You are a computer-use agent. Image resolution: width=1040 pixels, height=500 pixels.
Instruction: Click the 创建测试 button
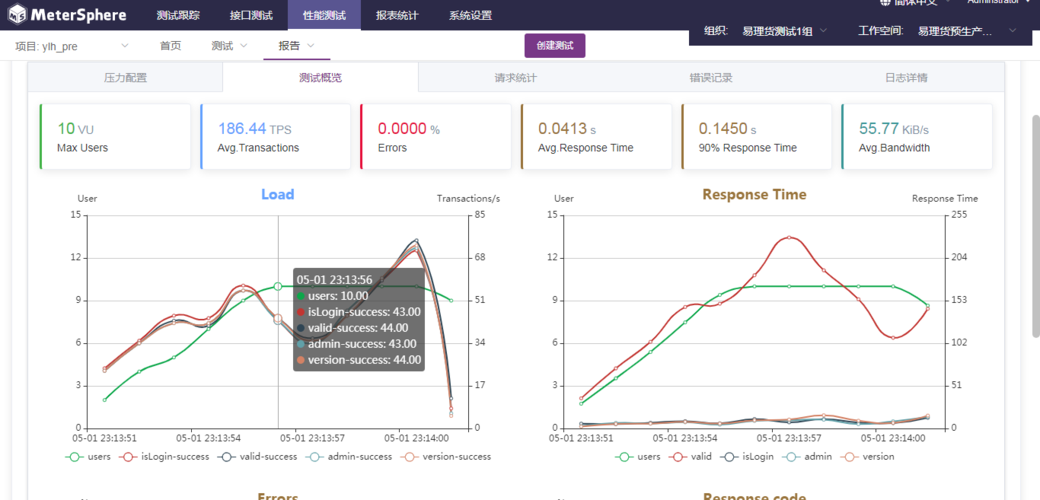click(555, 46)
